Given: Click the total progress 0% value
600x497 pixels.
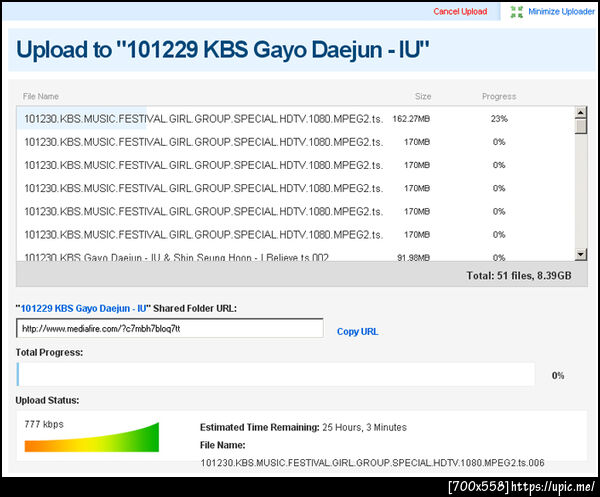Looking at the screenshot, I should point(558,375).
